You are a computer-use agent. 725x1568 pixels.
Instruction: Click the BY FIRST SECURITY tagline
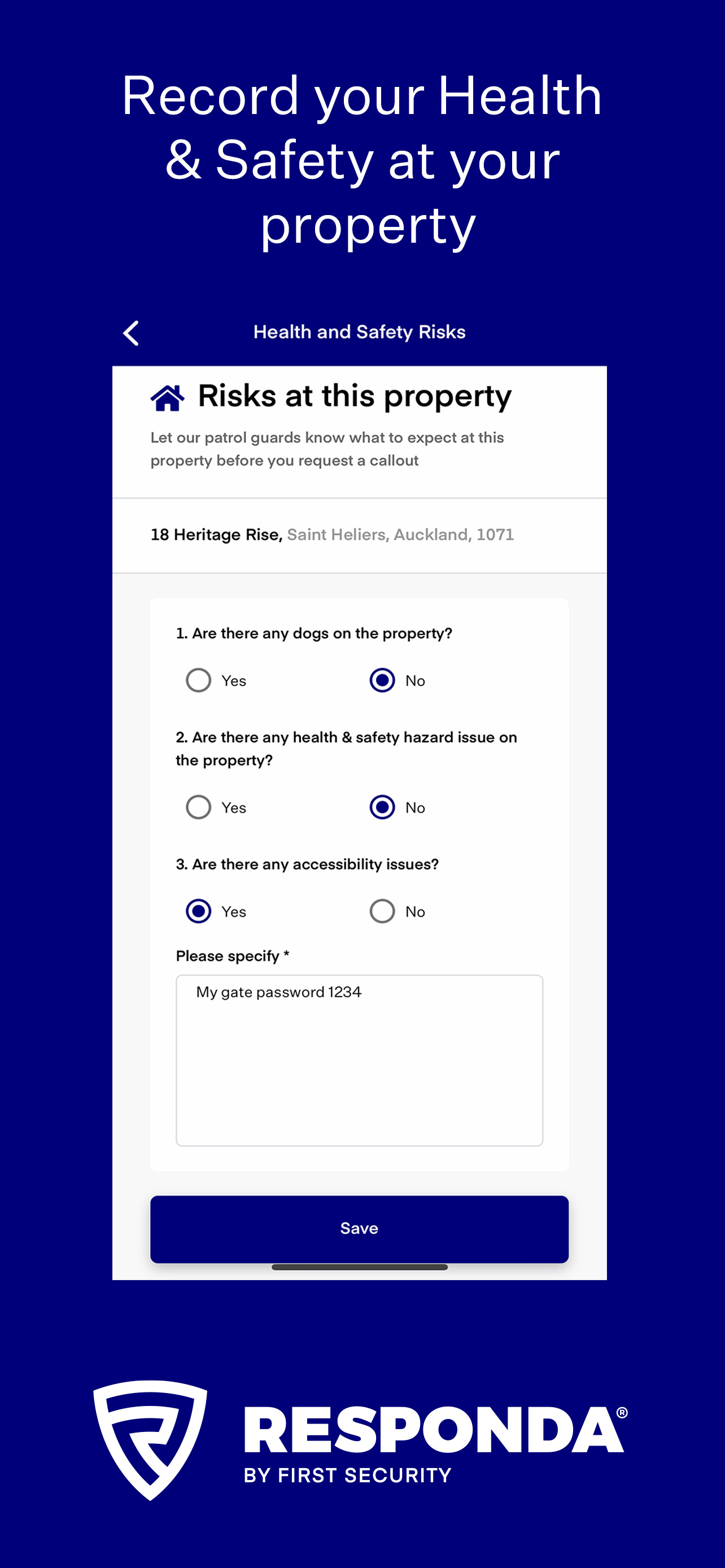pyautogui.click(x=348, y=1475)
